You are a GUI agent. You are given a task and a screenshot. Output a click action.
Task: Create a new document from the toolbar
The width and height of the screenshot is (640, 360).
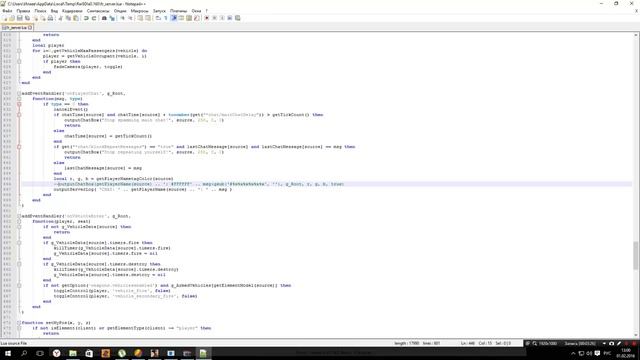4,18
